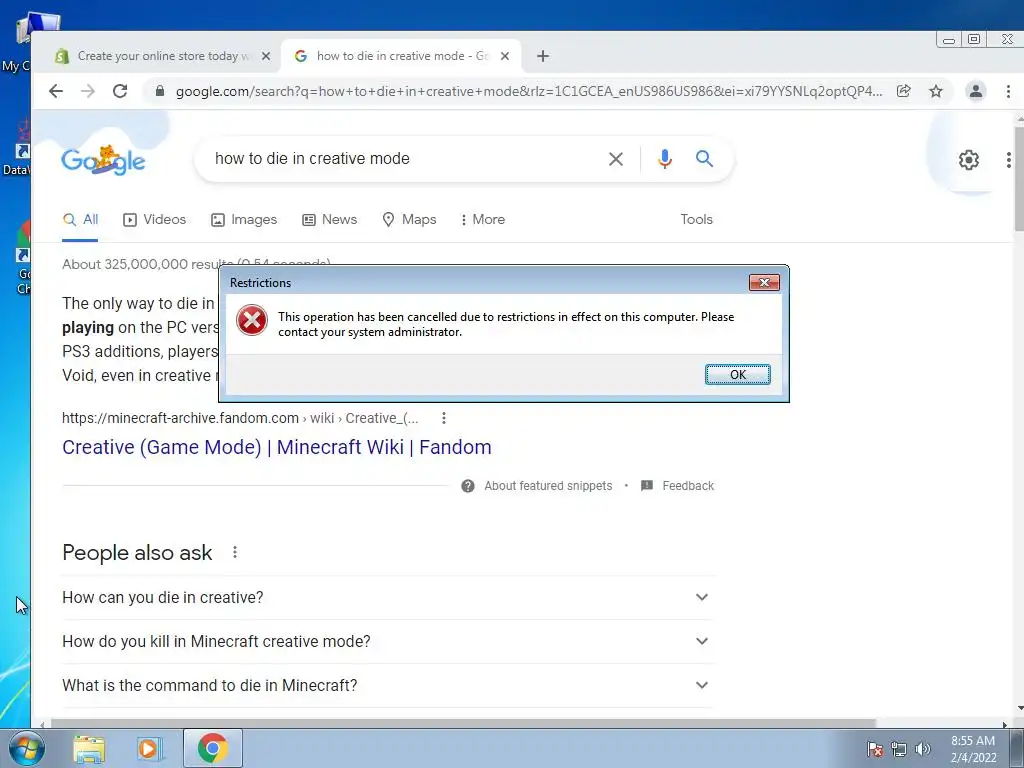Expand 'How do you kill in Minecraft creative mode?'
The width and height of the screenshot is (1024, 768).
[389, 641]
